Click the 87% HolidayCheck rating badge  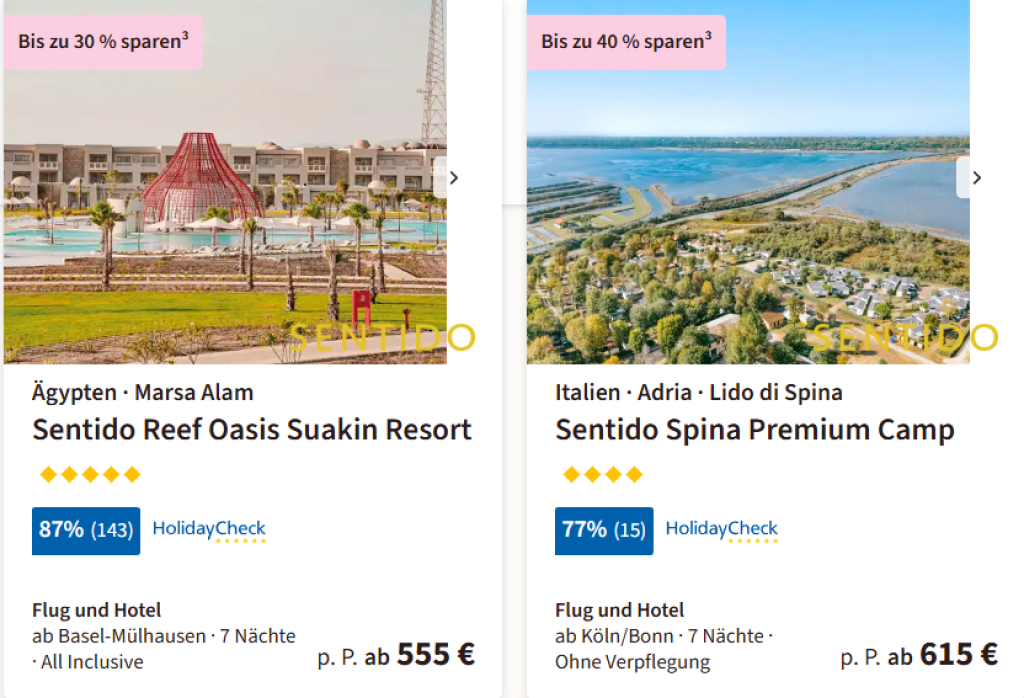click(x=86, y=530)
